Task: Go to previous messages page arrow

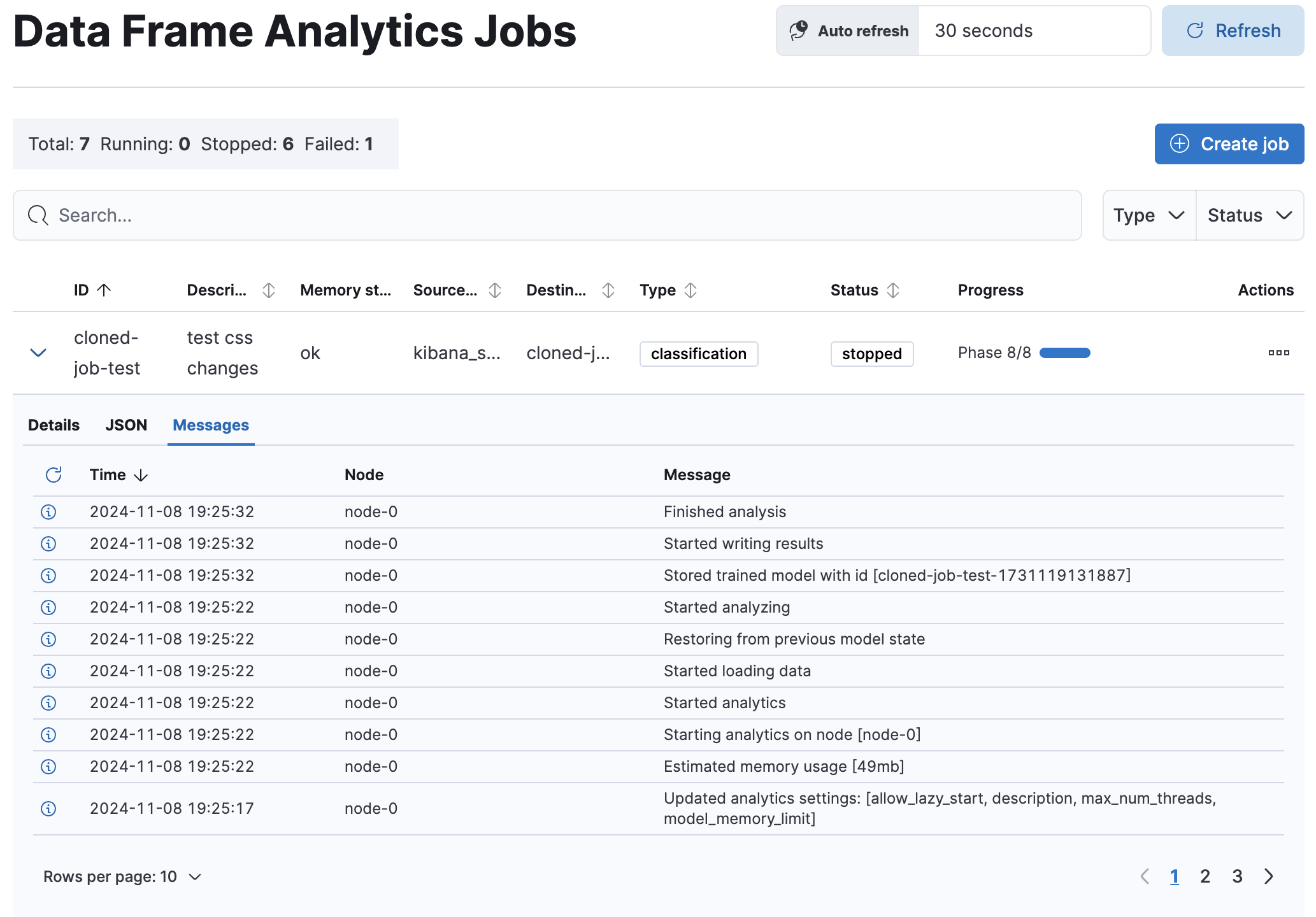Action: tap(1145, 877)
